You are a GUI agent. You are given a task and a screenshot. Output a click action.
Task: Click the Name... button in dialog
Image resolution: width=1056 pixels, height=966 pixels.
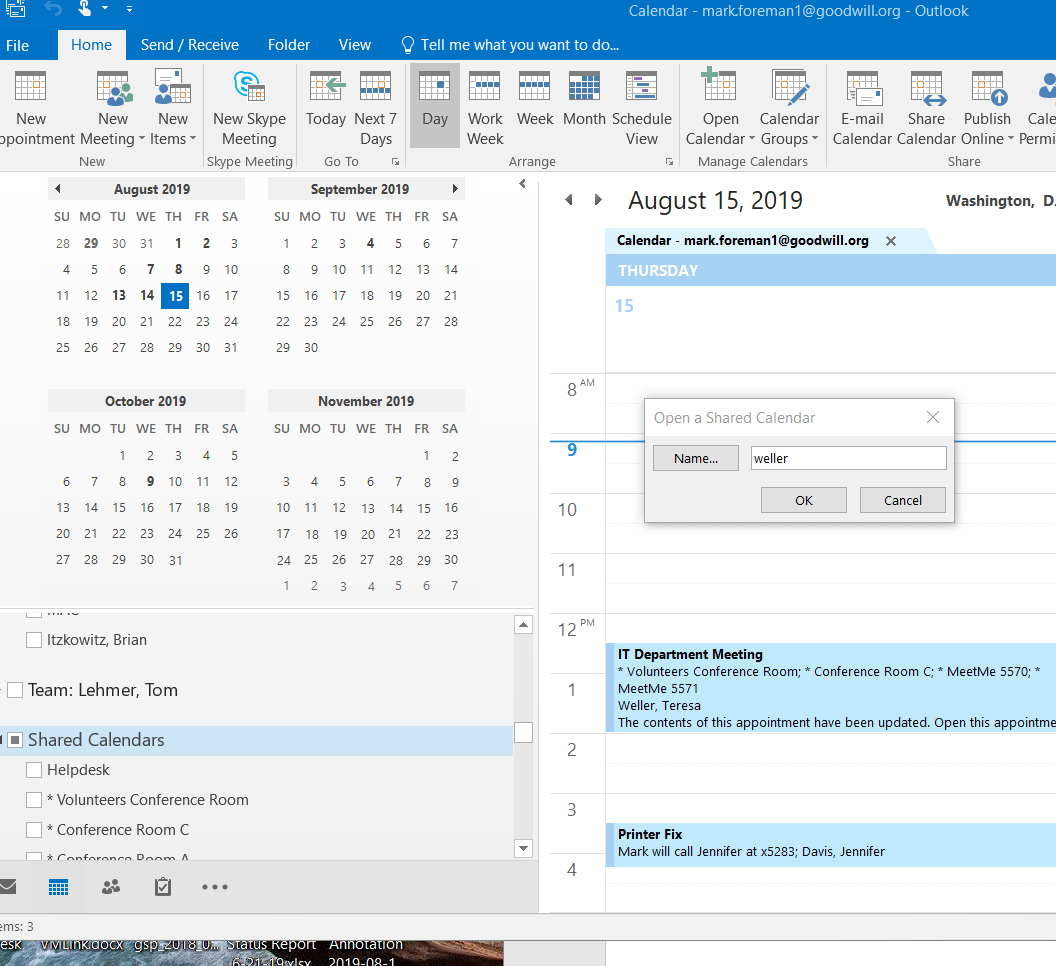pyautogui.click(x=696, y=458)
